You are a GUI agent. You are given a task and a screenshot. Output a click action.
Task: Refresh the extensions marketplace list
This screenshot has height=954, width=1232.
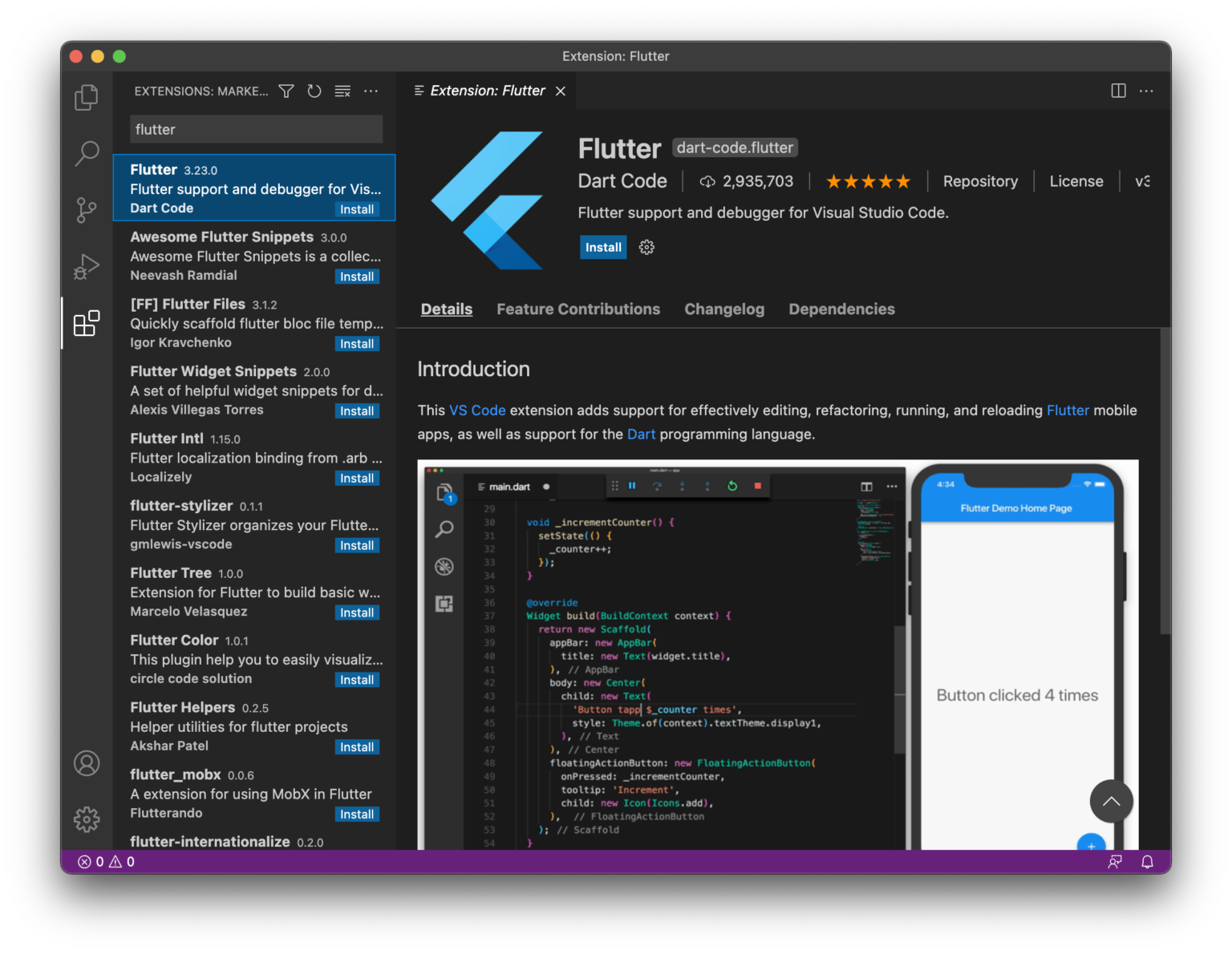[x=314, y=91]
